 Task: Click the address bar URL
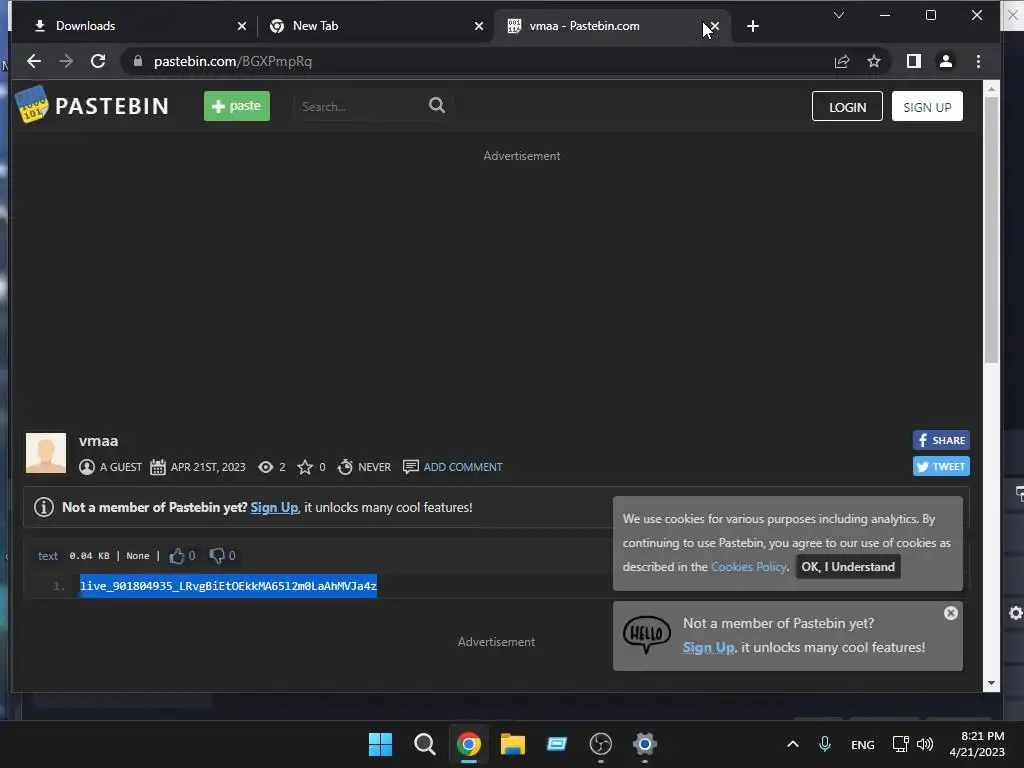point(232,61)
